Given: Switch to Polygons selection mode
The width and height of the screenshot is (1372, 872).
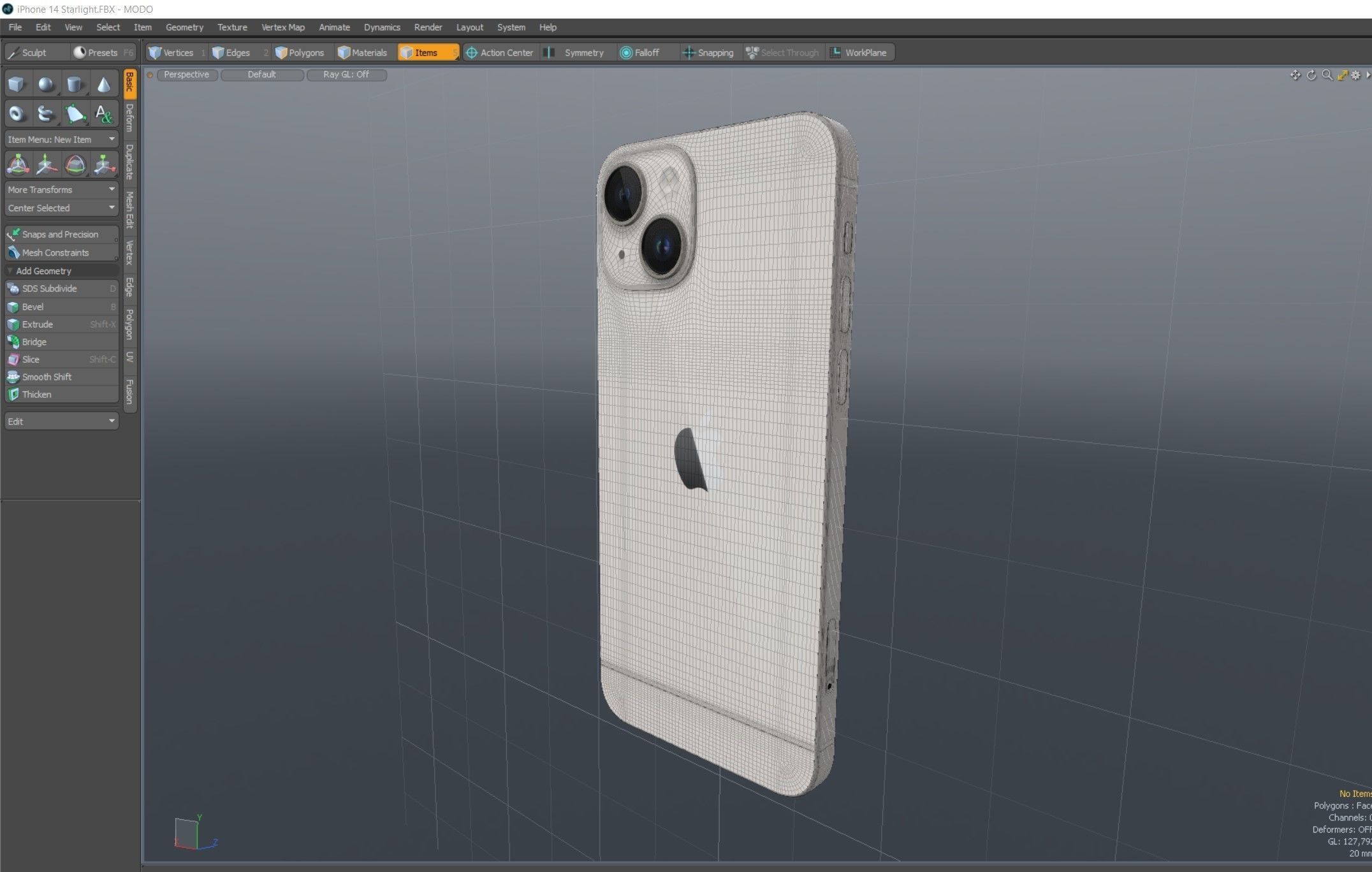Looking at the screenshot, I should [x=302, y=53].
